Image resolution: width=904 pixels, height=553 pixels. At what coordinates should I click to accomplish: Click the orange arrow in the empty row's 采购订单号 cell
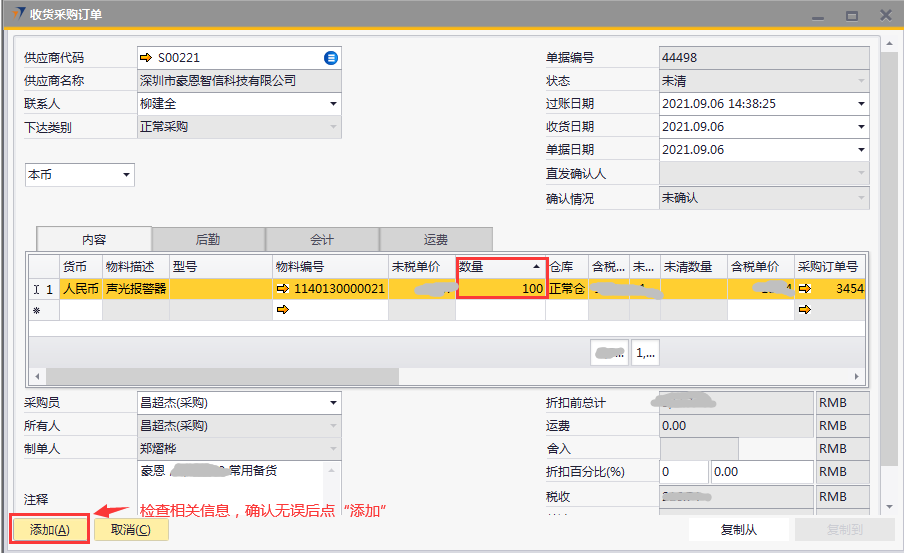[x=804, y=310]
